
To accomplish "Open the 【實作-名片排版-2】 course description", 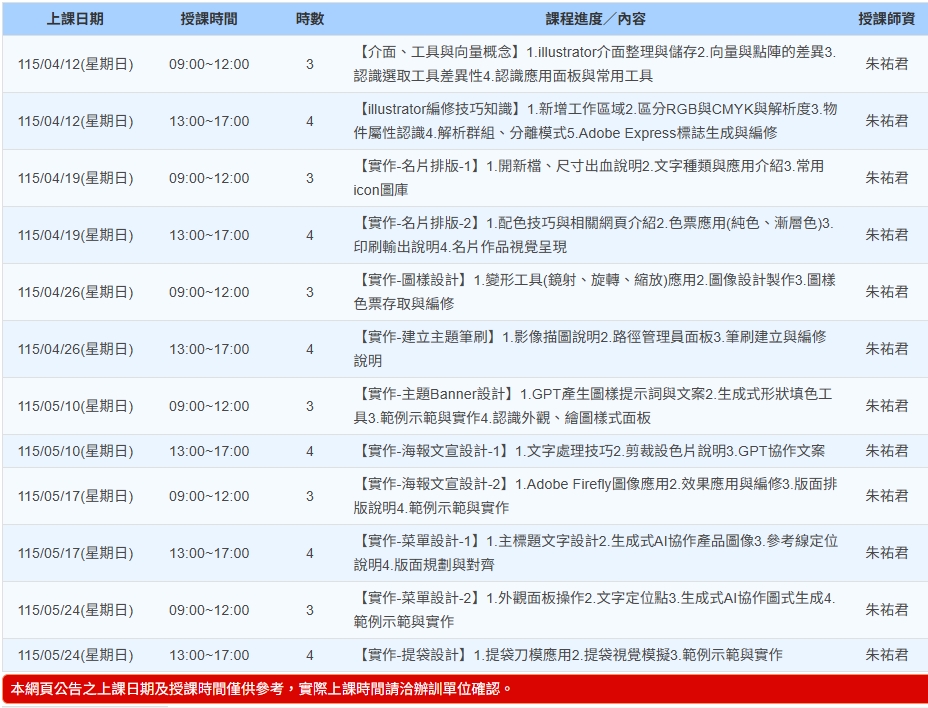I will 595,235.
